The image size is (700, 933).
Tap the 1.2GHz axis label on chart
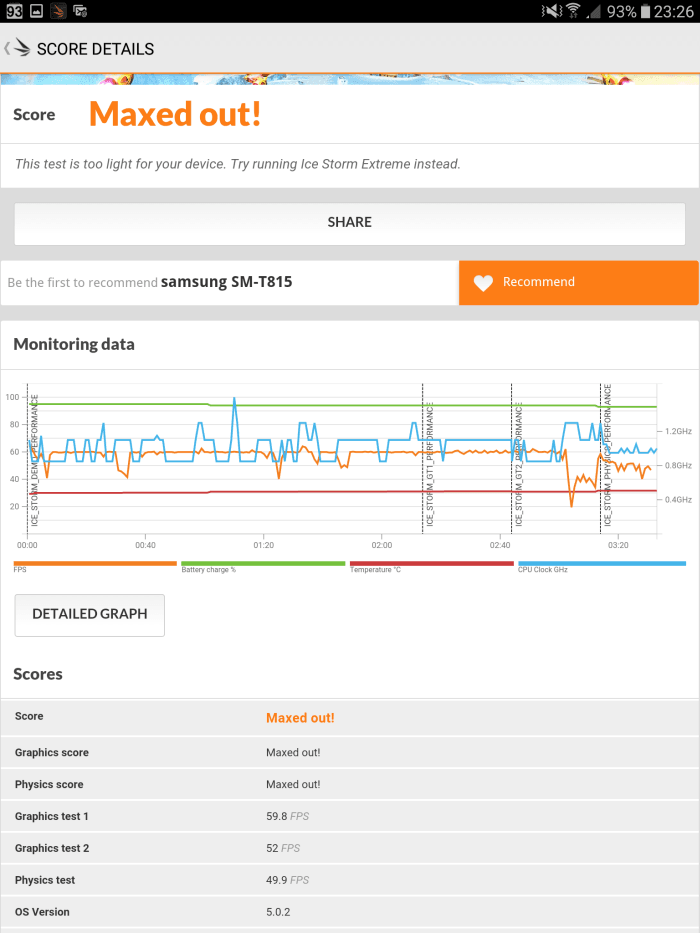coord(679,431)
